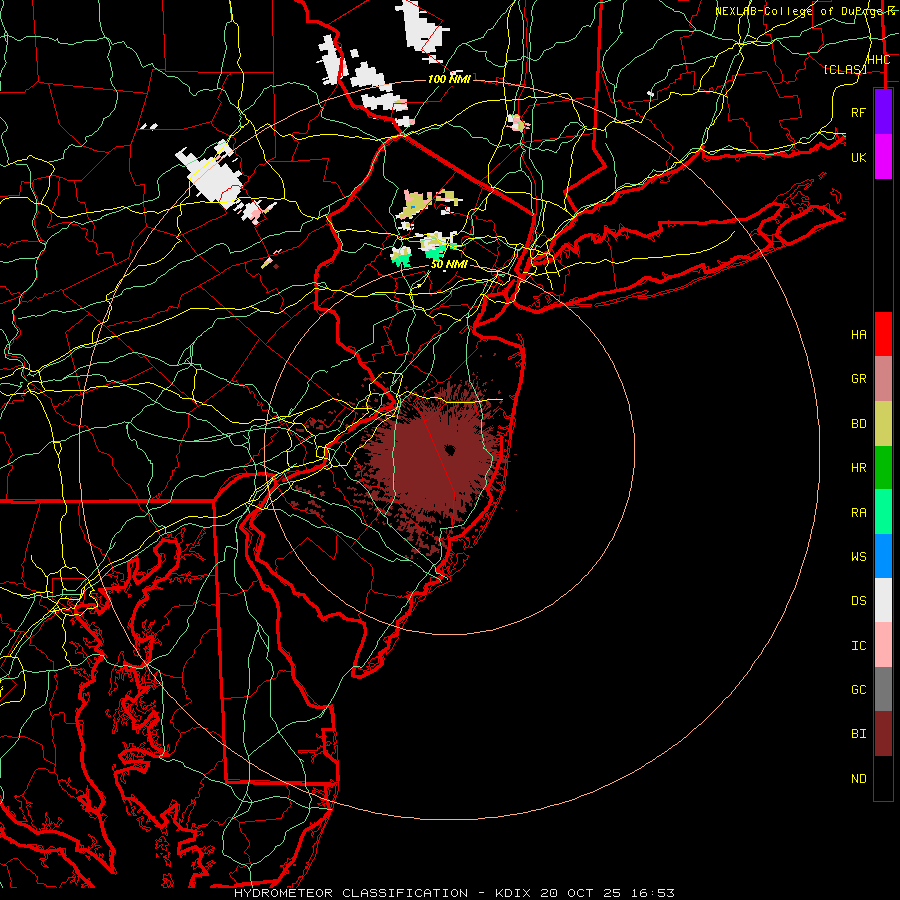Click the UK legend label
This screenshot has height=900, width=900.
point(858,157)
